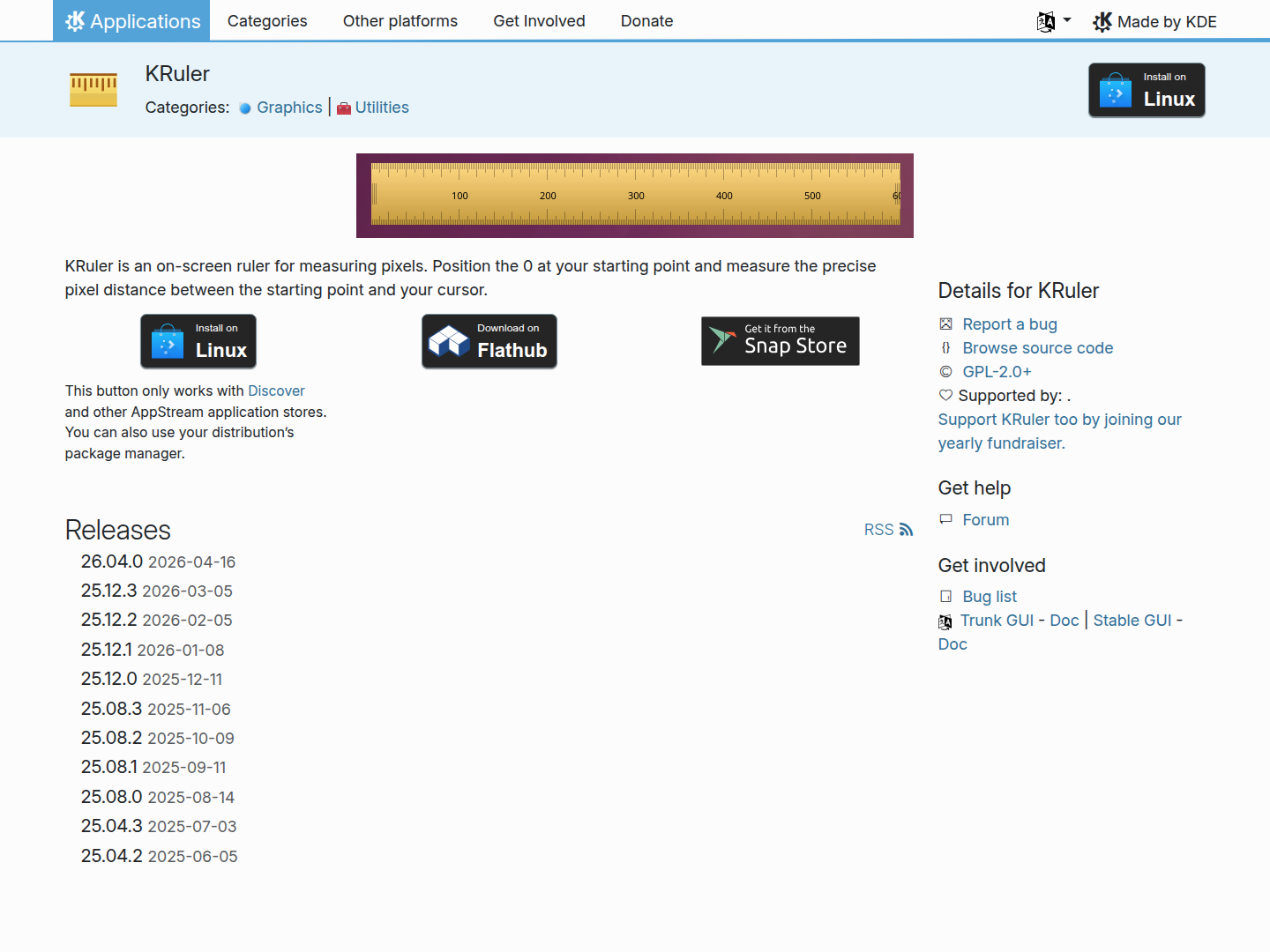This screenshot has height=952, width=1270.
Task: Click the KRuler page title
Action: [x=177, y=74]
